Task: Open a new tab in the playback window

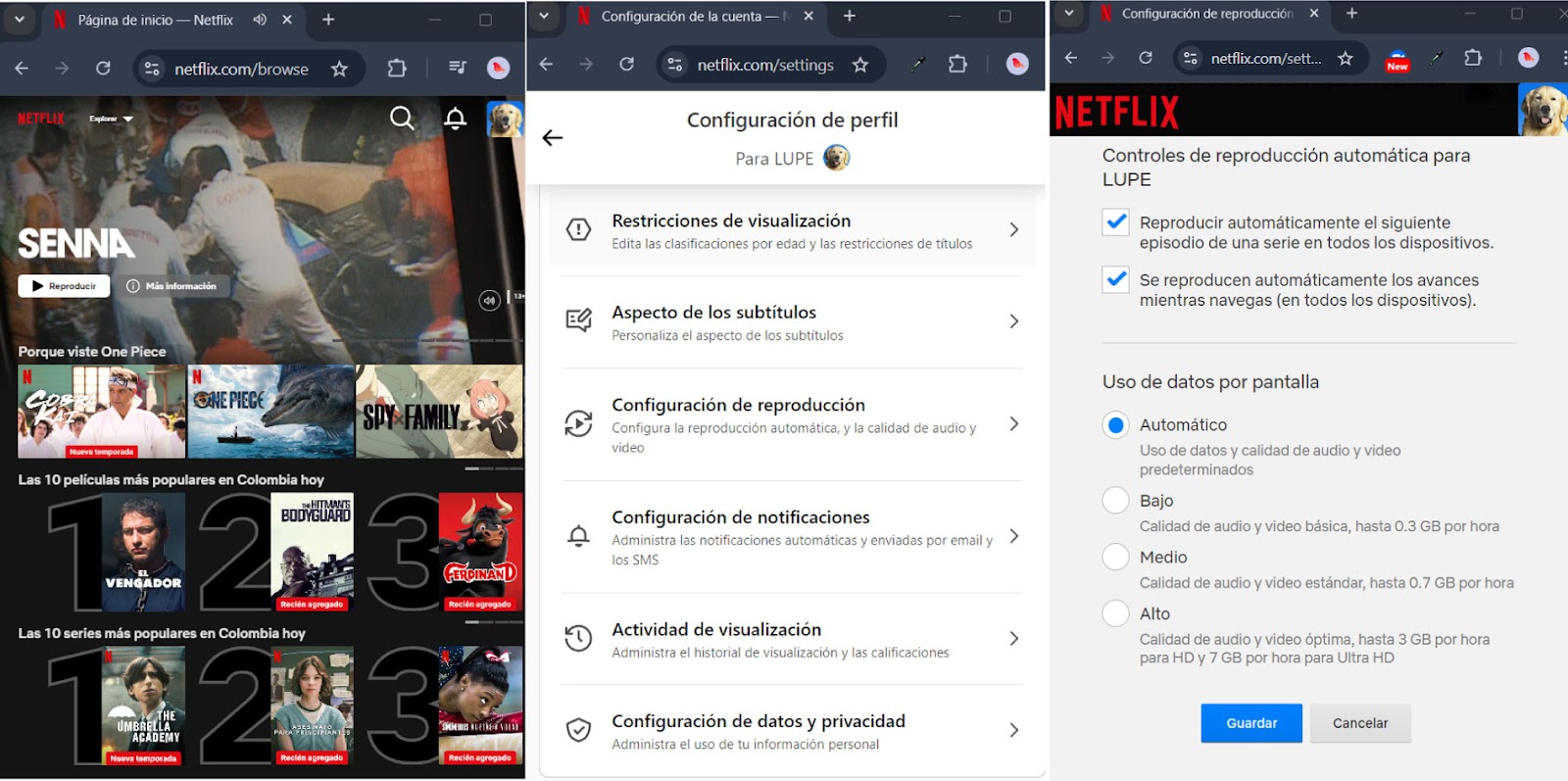Action: (1351, 14)
